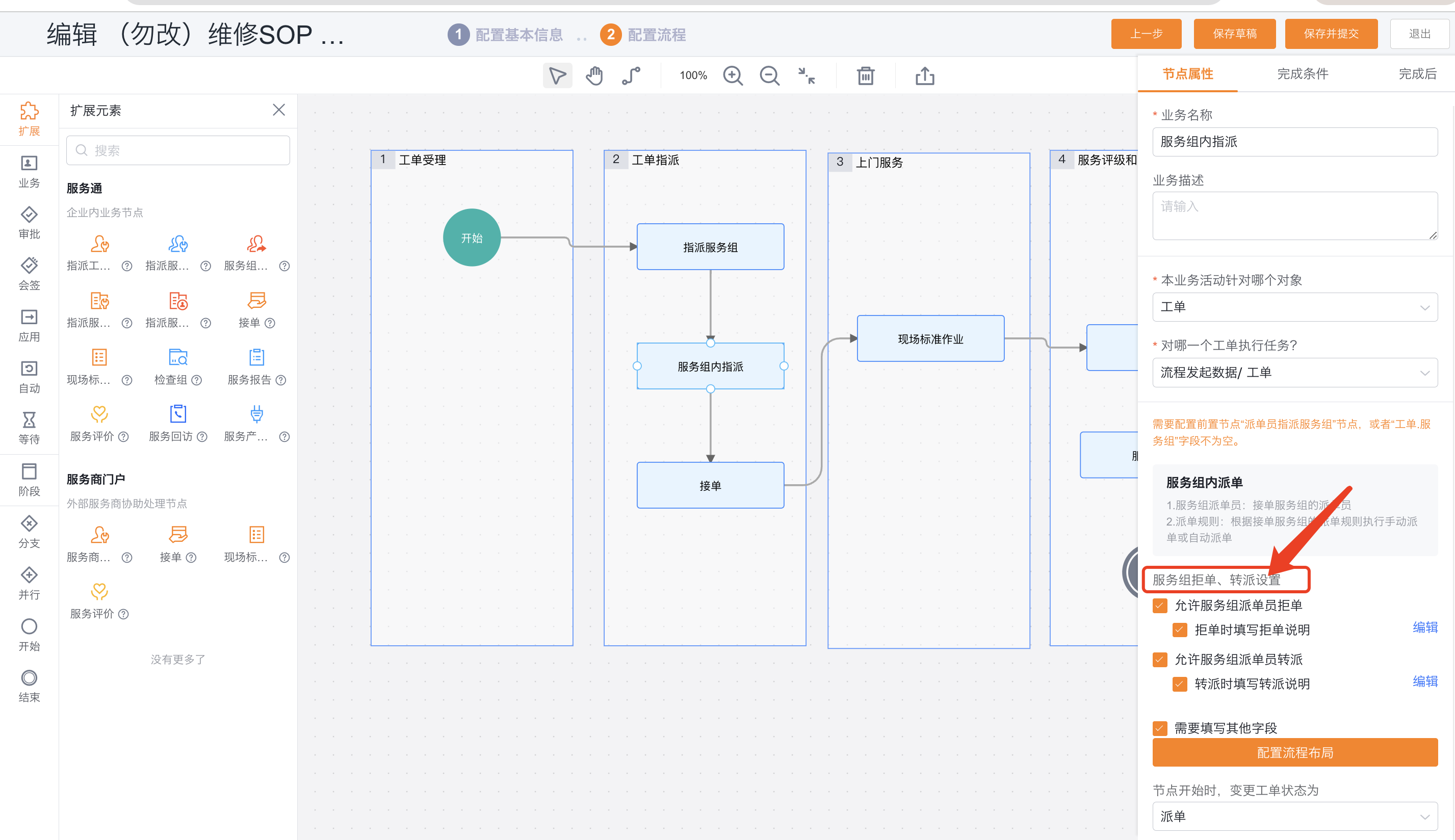Open the 本业务活动针对哪个对象 dropdown

(x=1294, y=307)
